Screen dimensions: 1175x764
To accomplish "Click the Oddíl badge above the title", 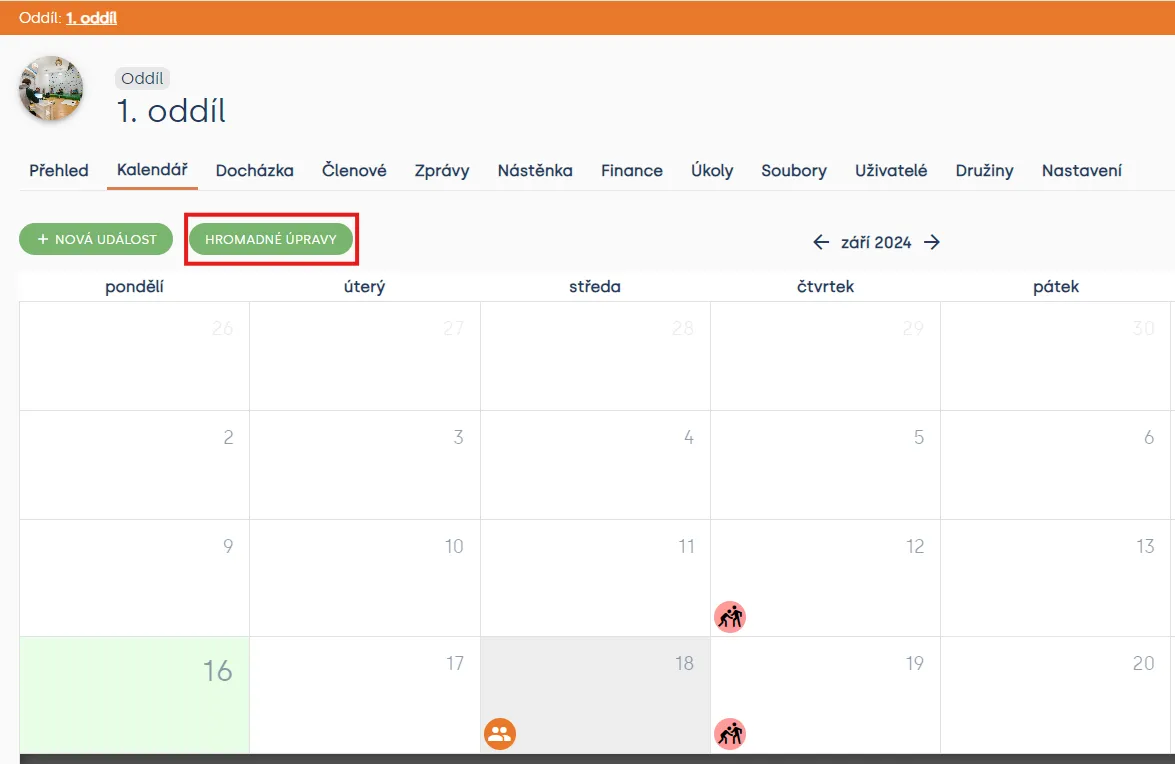I will point(142,78).
